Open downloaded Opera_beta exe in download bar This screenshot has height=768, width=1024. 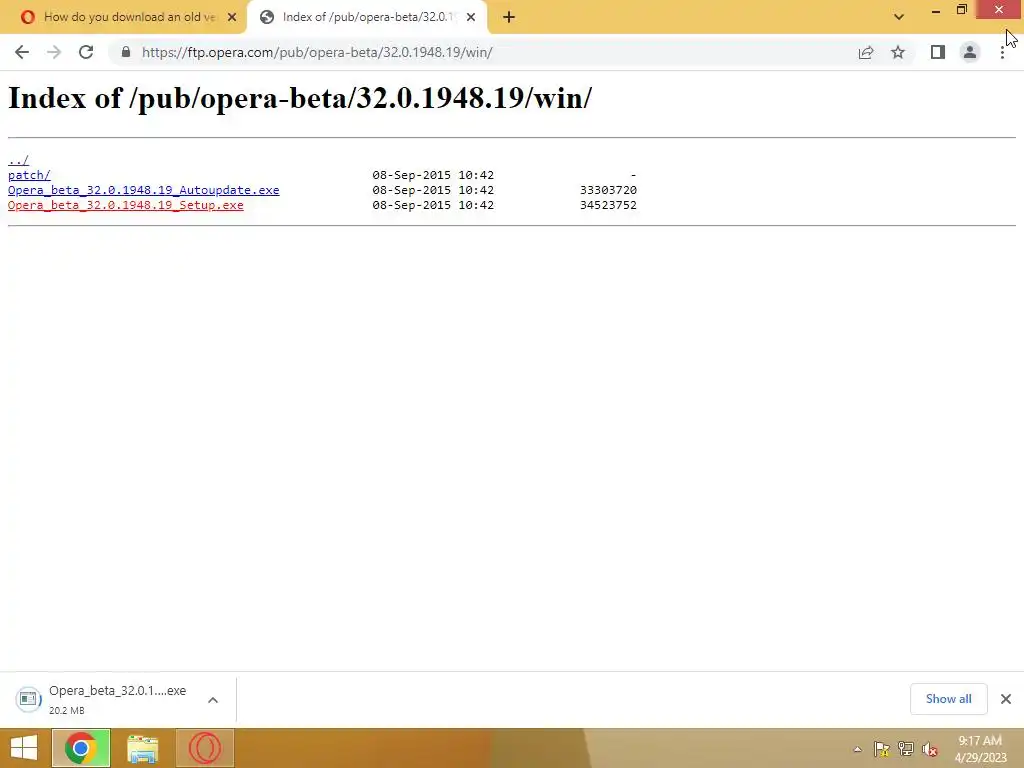click(118, 699)
